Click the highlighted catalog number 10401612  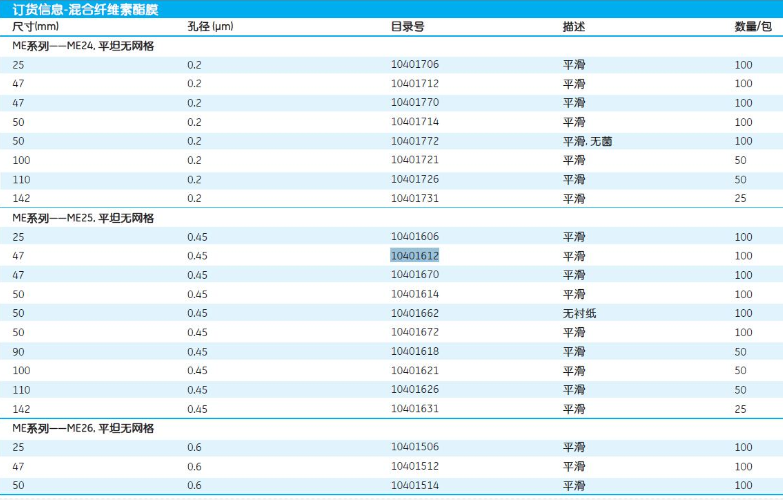point(414,256)
